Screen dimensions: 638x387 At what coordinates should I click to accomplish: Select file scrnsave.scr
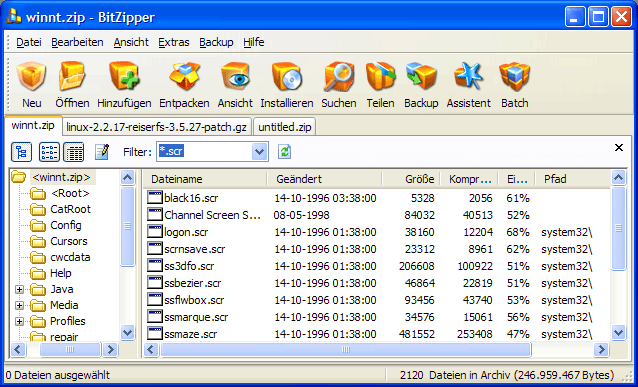coord(194,249)
